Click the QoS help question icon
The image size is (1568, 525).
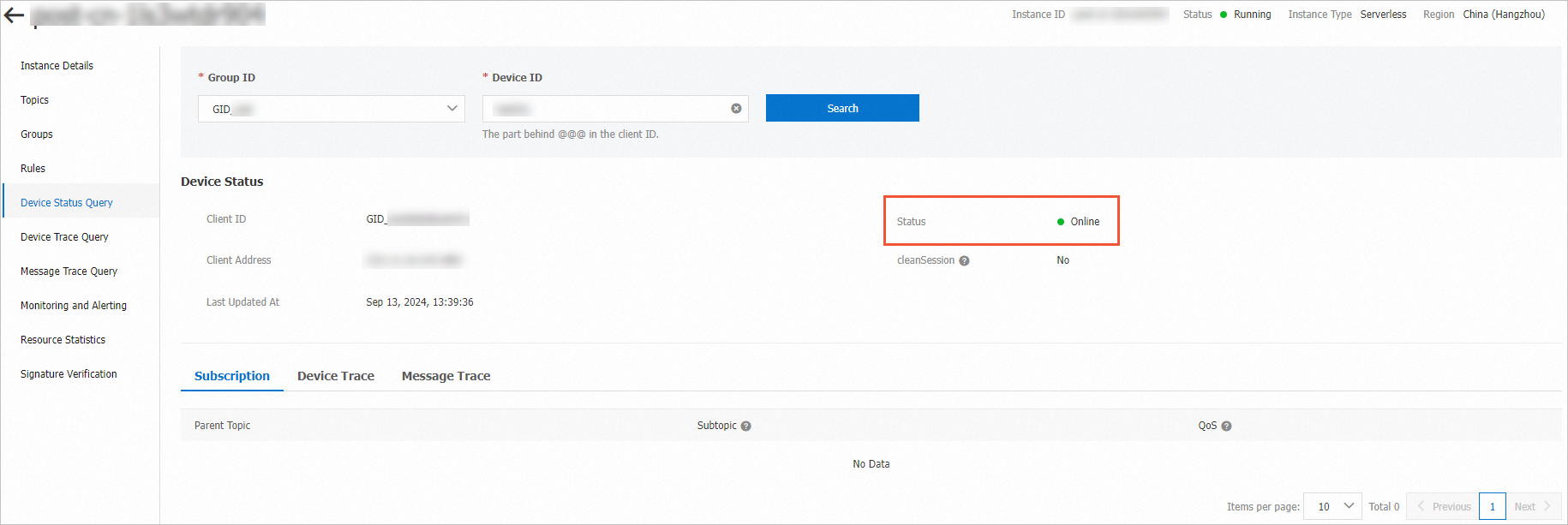(1226, 427)
